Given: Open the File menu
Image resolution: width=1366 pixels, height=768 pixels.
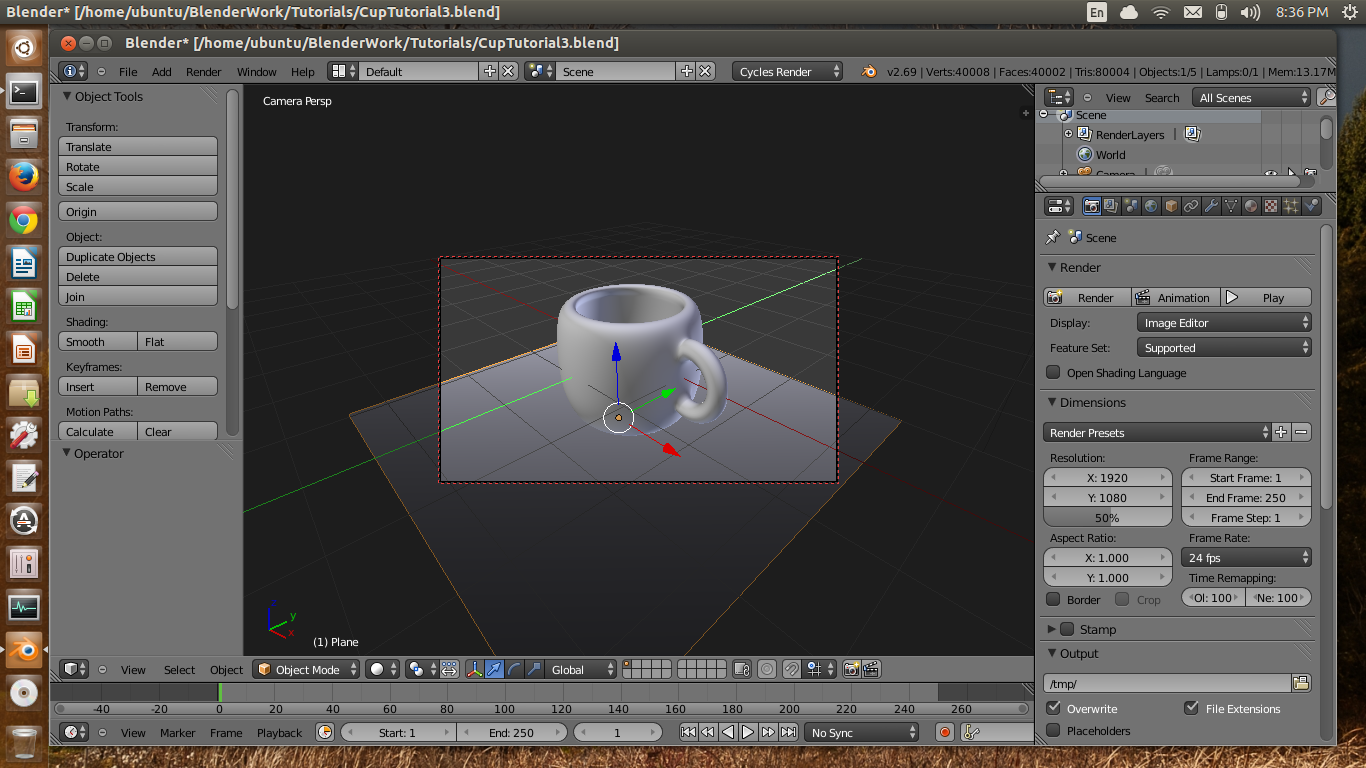Looking at the screenshot, I should [x=128, y=72].
